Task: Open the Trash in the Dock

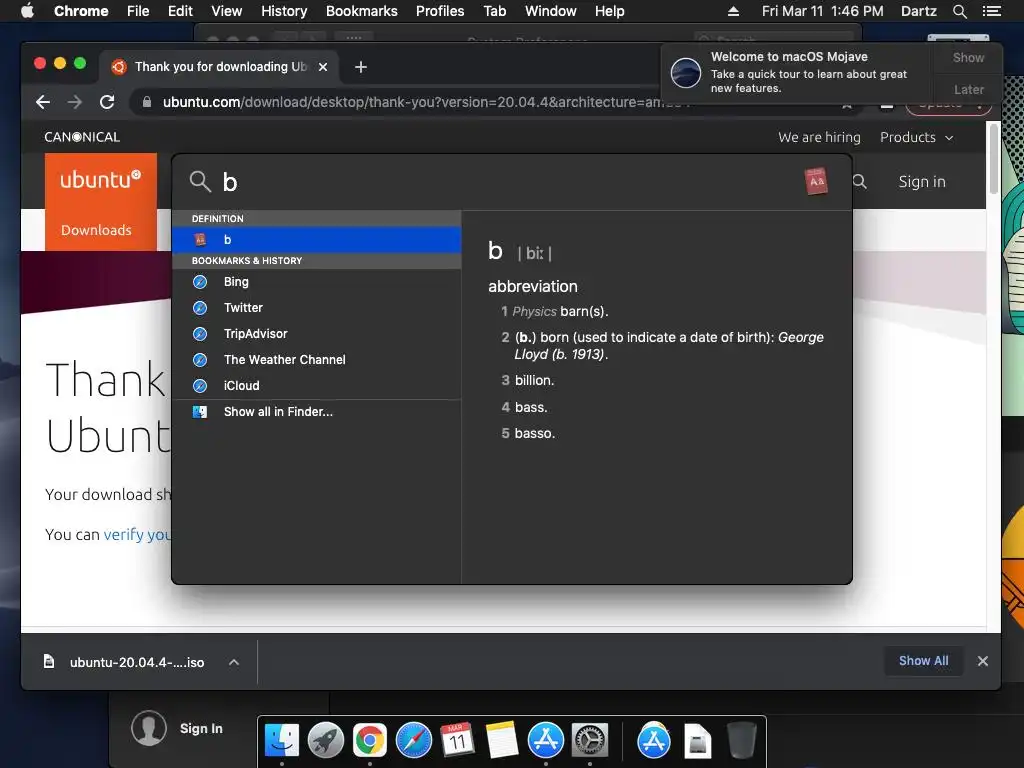Action: (741, 741)
